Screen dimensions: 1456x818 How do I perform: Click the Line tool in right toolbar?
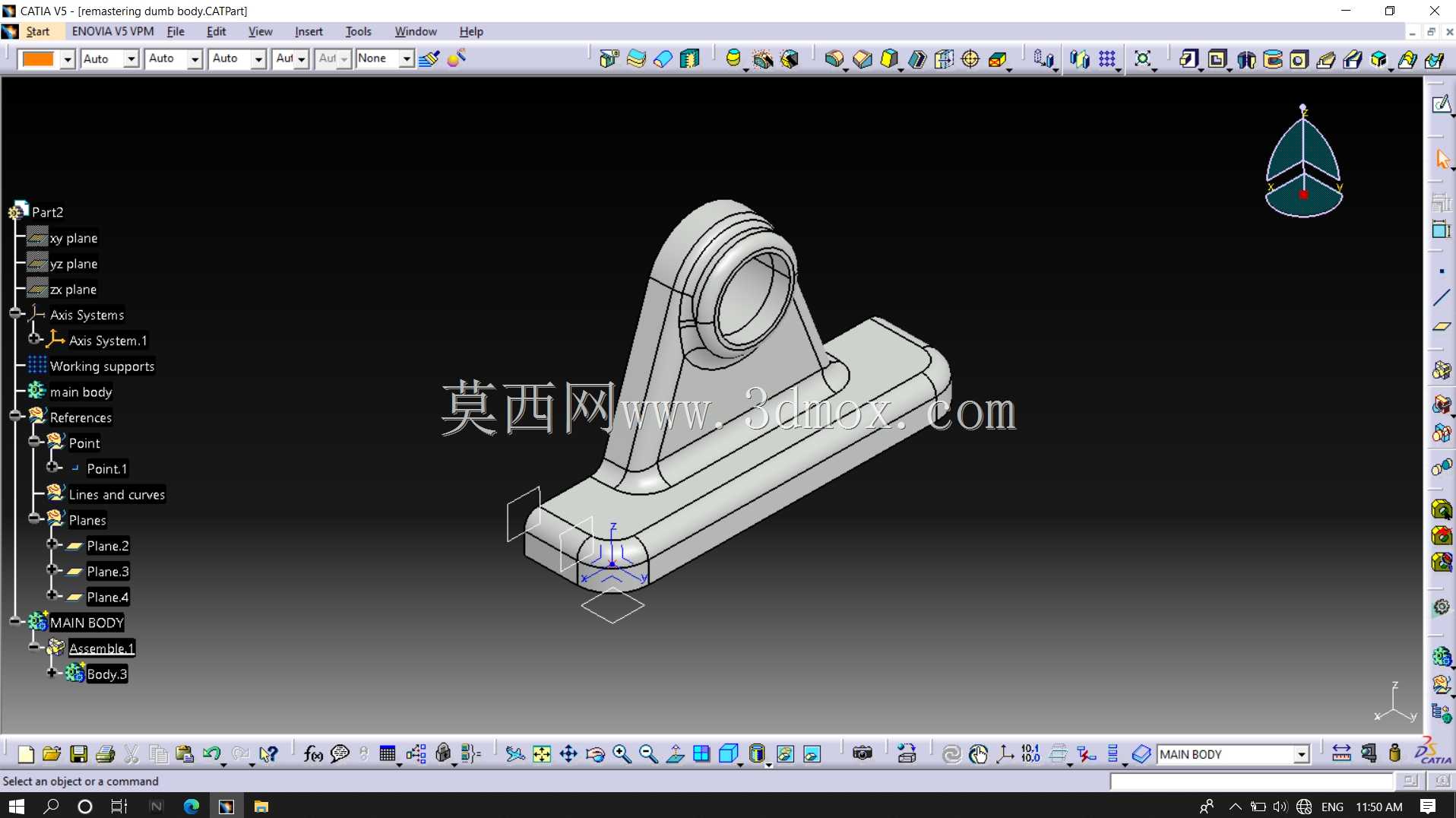1441,298
